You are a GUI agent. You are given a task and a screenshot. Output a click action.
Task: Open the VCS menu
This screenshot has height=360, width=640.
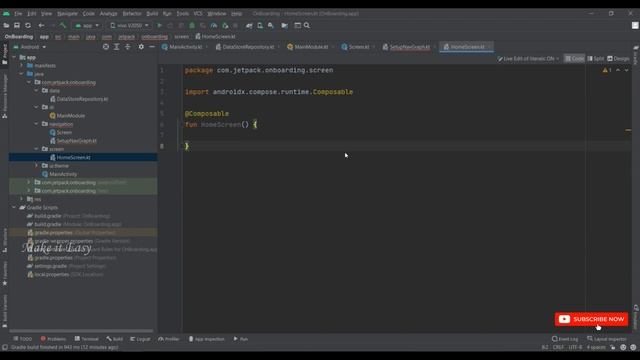198,13
